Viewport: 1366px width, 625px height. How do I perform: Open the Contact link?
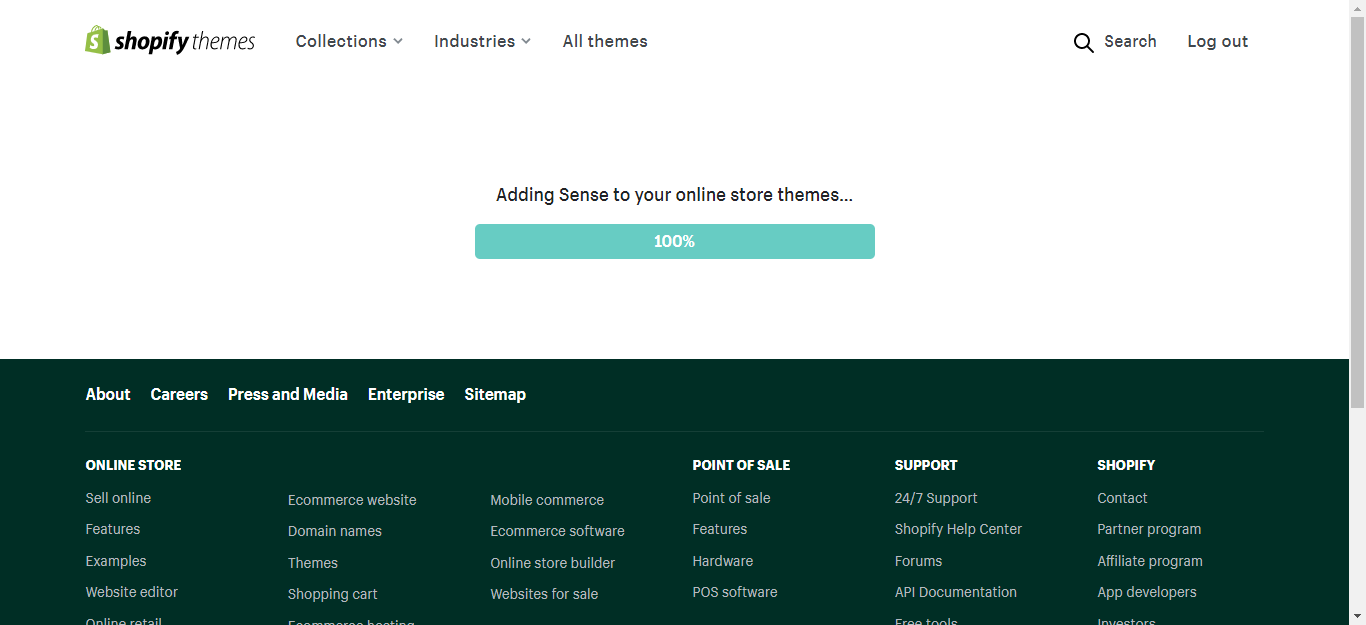coord(1122,498)
